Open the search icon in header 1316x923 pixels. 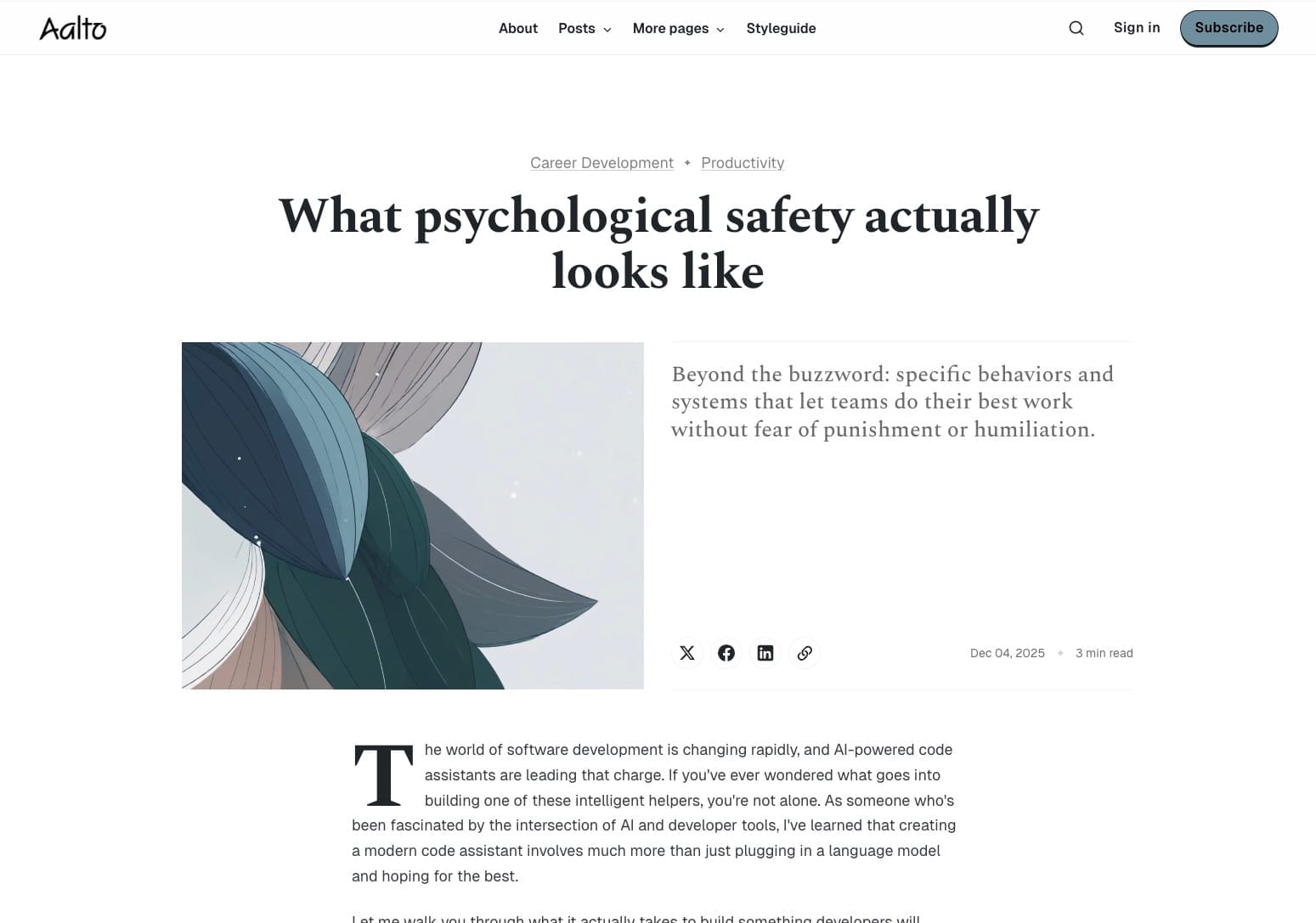coord(1076,28)
